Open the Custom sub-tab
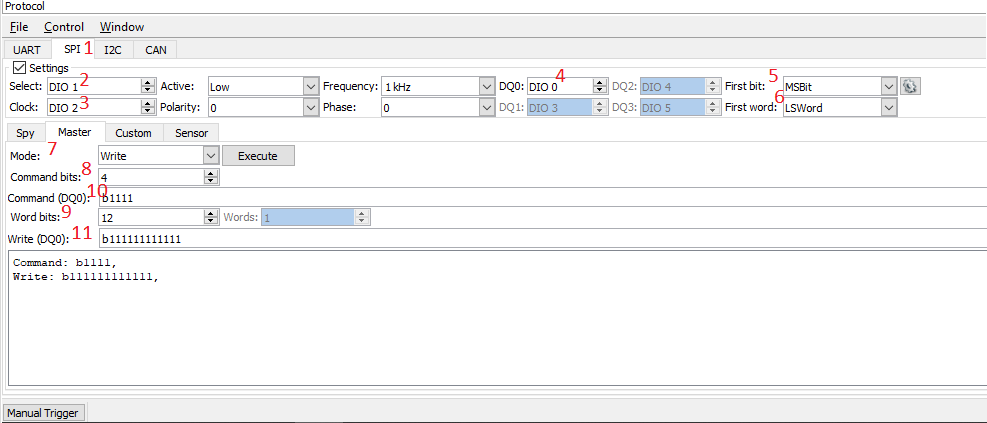987x423 pixels. click(133, 133)
